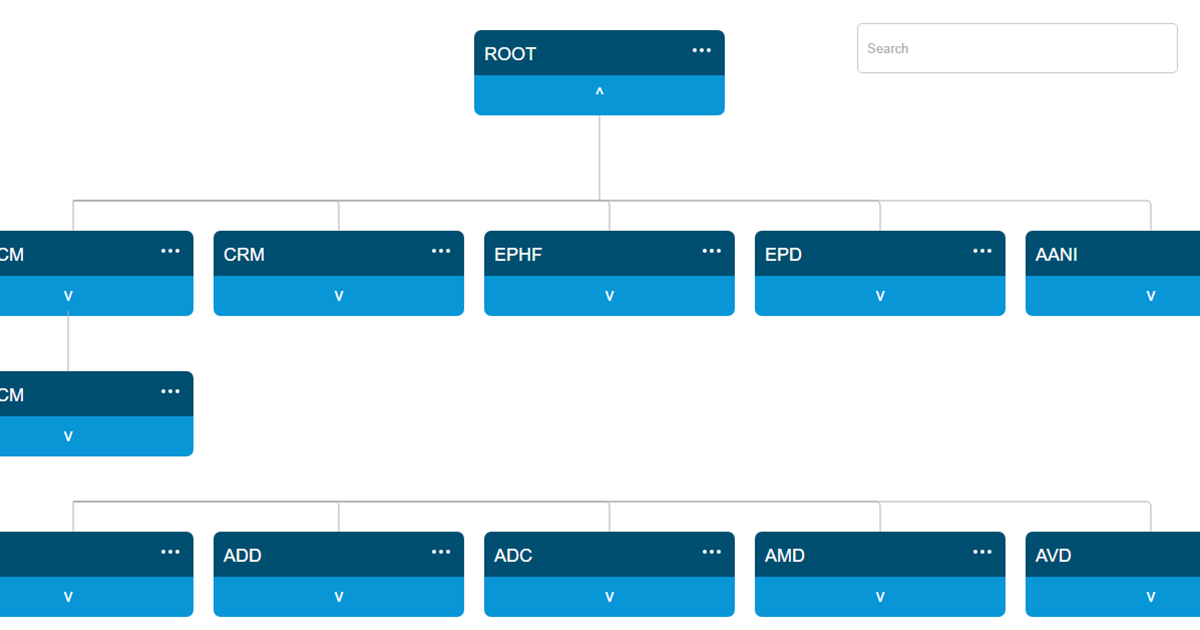Expand the ADC node
Viewport: 1200px width, 630px height.
[x=609, y=597]
